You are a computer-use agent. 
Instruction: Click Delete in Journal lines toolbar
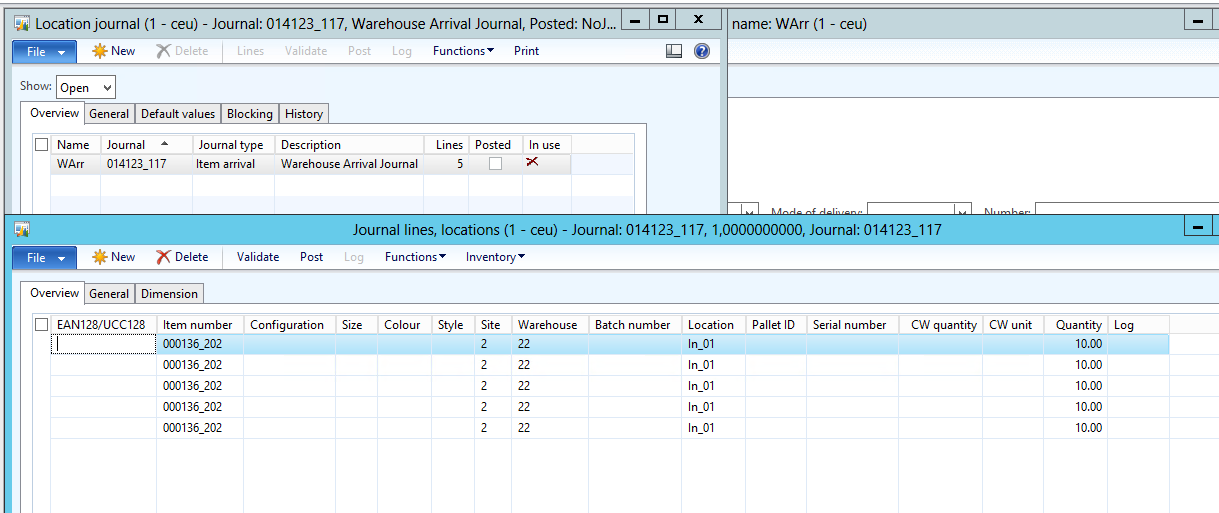pyautogui.click(x=182, y=257)
